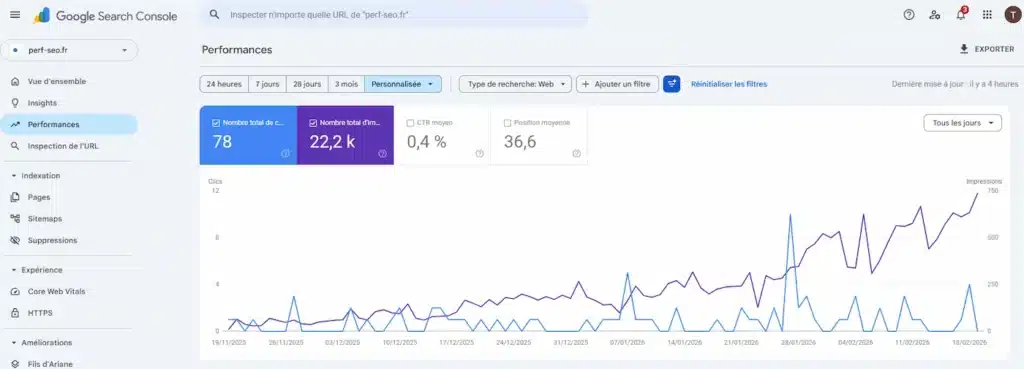The width and height of the screenshot is (1024, 369).
Task: Click the URL inspection search field
Action: pyautogui.click(x=394, y=14)
